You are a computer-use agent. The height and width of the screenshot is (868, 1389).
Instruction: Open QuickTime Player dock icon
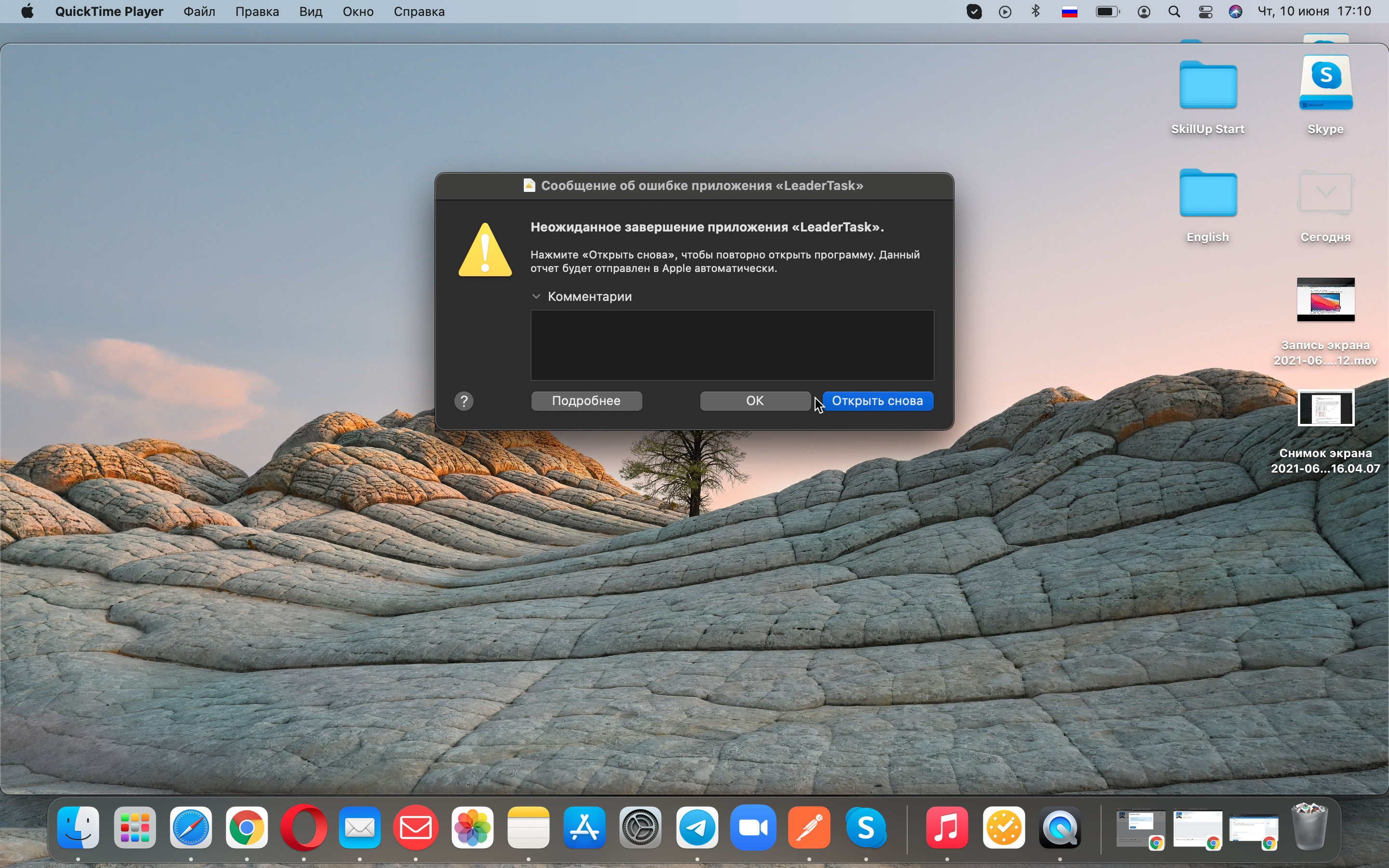1060,828
